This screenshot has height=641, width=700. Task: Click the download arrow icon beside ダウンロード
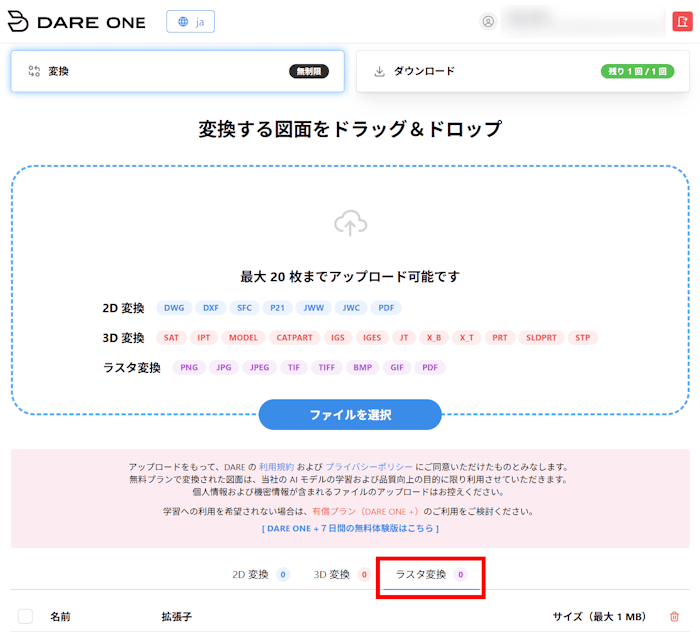pyautogui.click(x=379, y=71)
